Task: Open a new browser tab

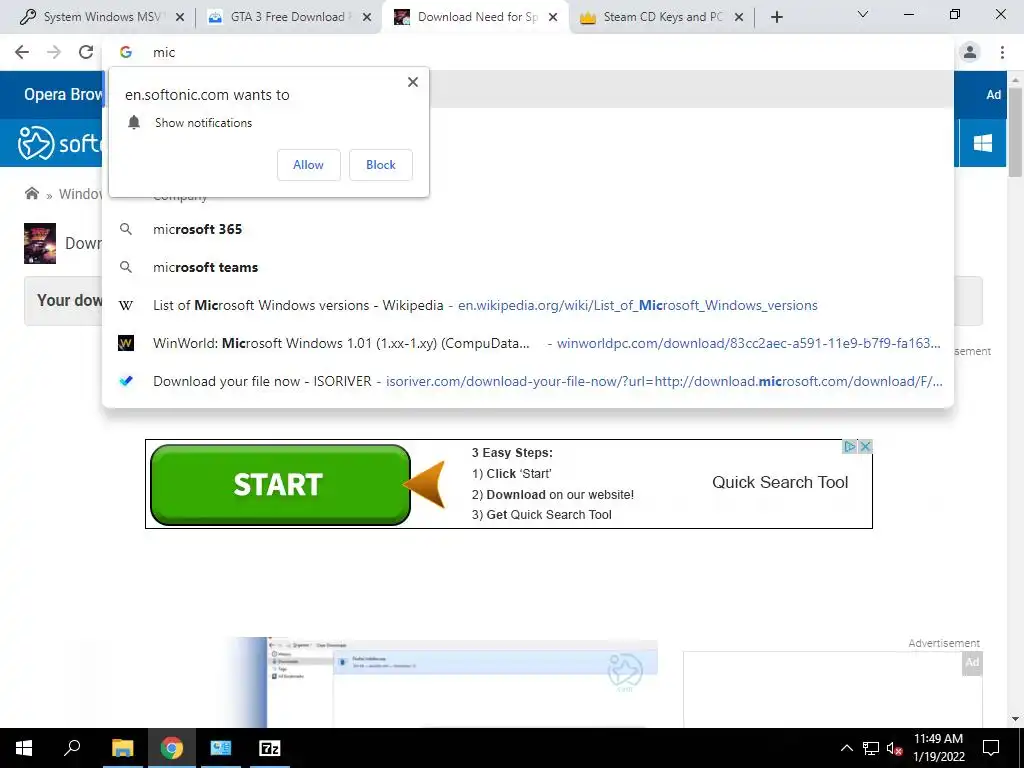Action: (x=776, y=18)
